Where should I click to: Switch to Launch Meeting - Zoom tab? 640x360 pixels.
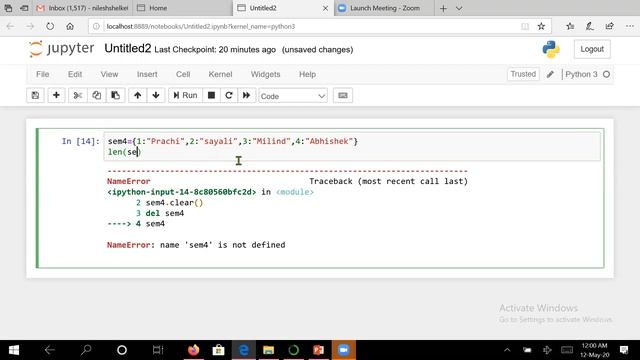384,8
